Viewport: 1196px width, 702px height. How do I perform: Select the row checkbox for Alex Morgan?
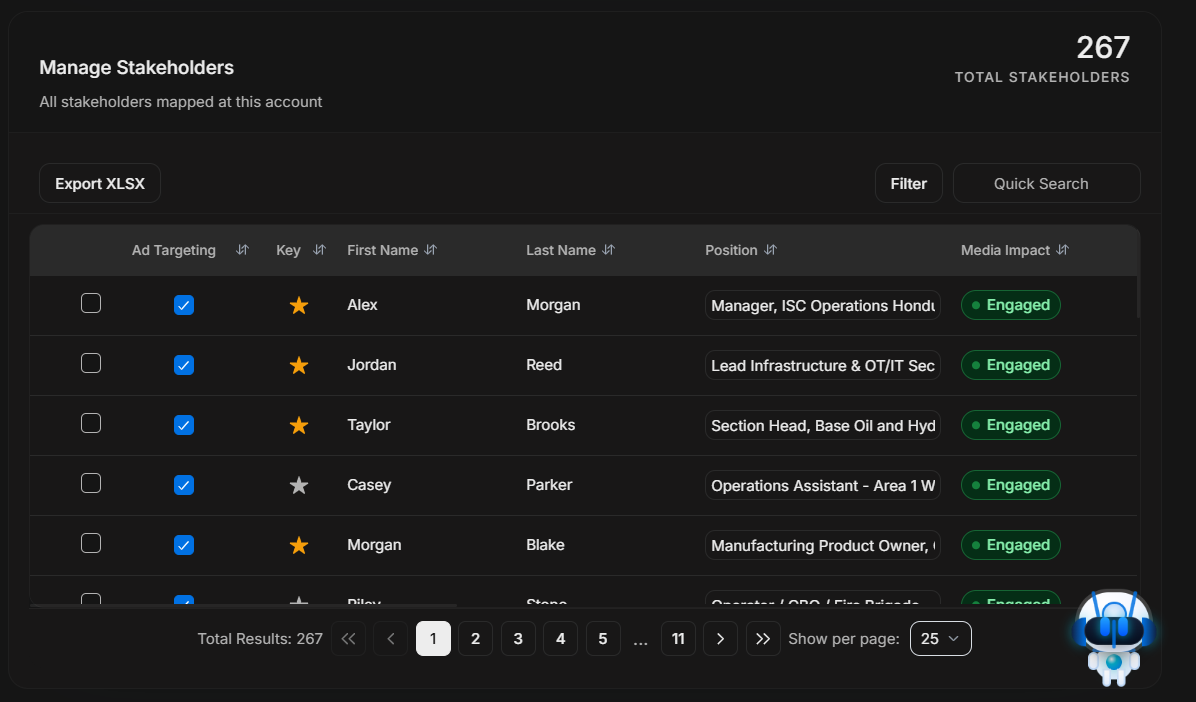point(91,303)
